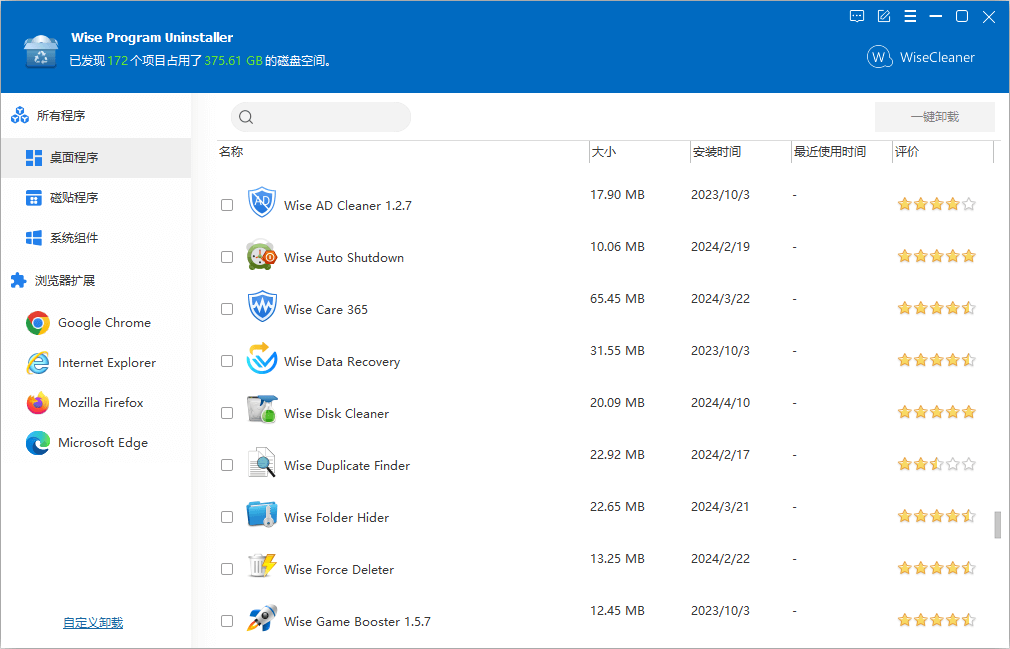Select the 所有程序 sidebar entry
The height and width of the screenshot is (649, 1010).
pyautogui.click(x=60, y=115)
